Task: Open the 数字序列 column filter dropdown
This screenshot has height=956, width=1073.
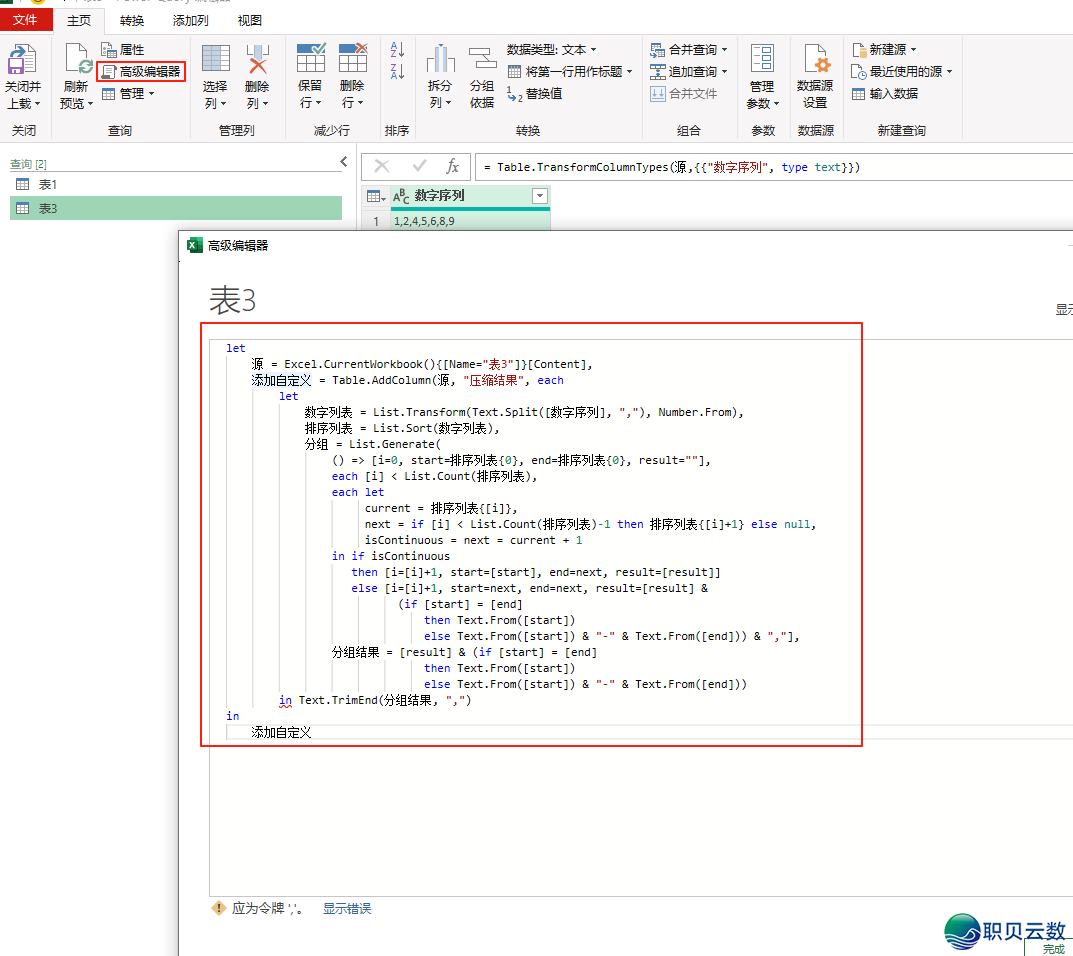Action: [540, 196]
